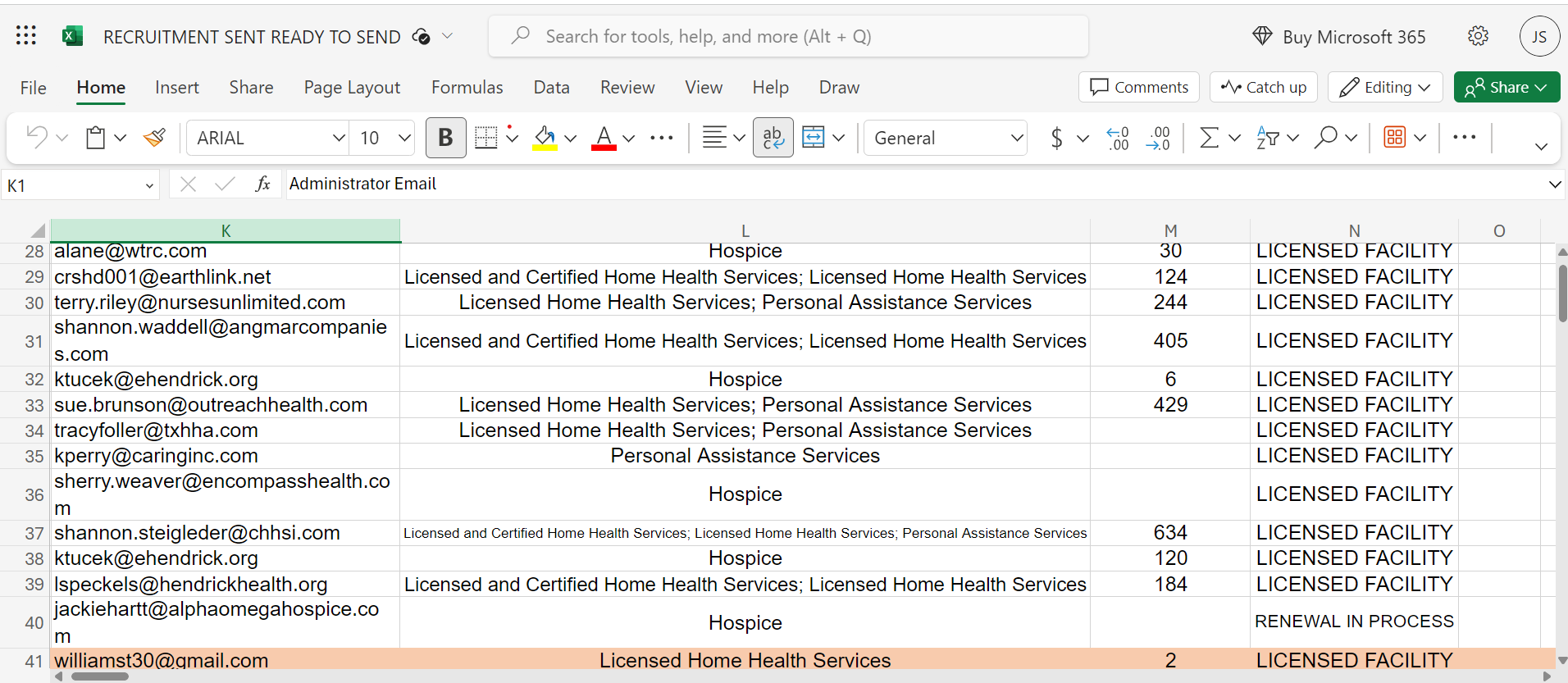The width and height of the screenshot is (1568, 683).
Task: Click the Find magnifier icon in ribbon
Action: [1325, 138]
